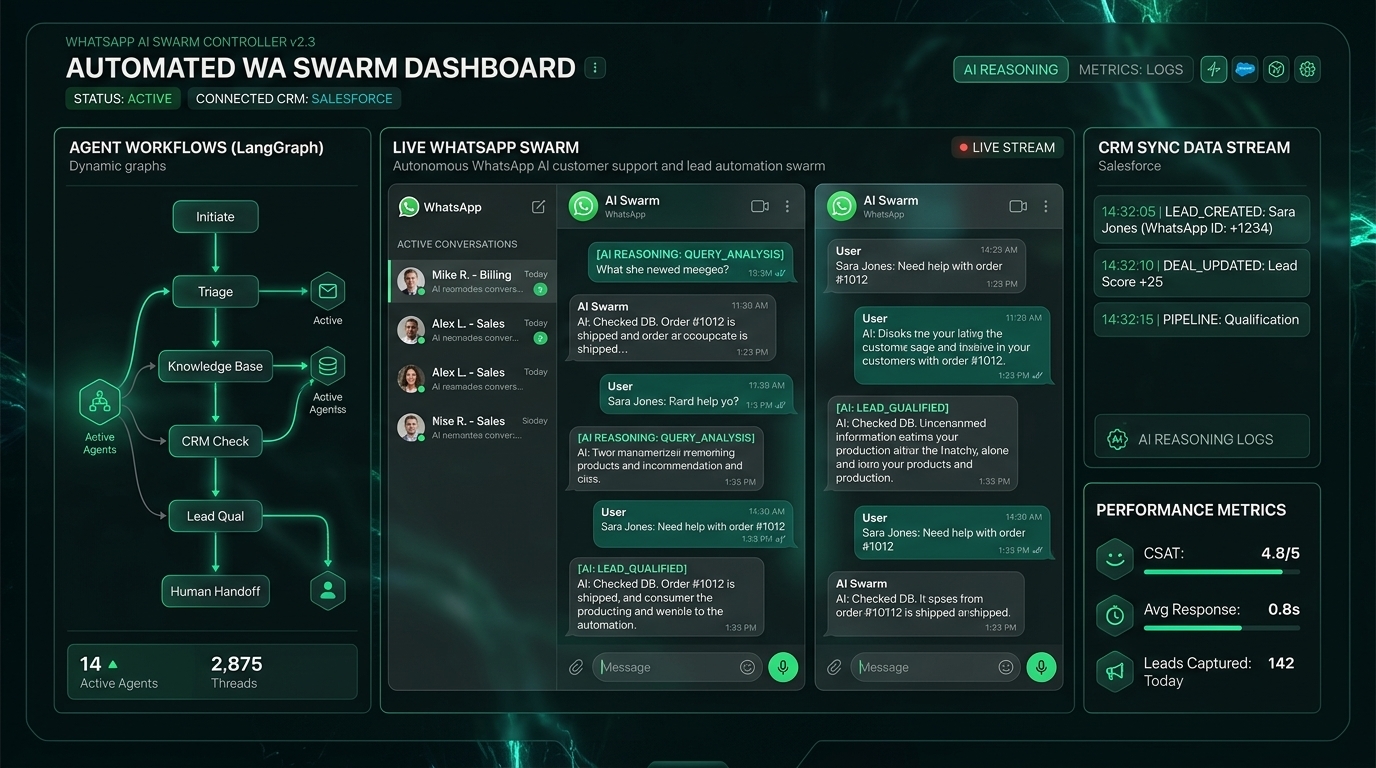Click paperclip attach icon in chat beside conversations list
Screen dimensions: 1376x768
pos(576,667)
